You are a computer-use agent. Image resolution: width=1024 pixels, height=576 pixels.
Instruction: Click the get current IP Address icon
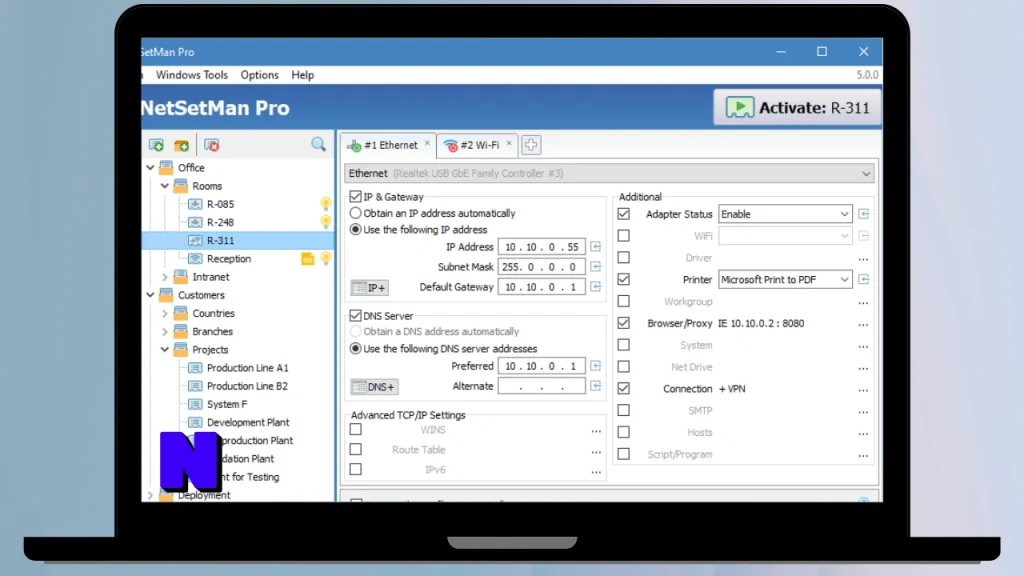point(596,247)
